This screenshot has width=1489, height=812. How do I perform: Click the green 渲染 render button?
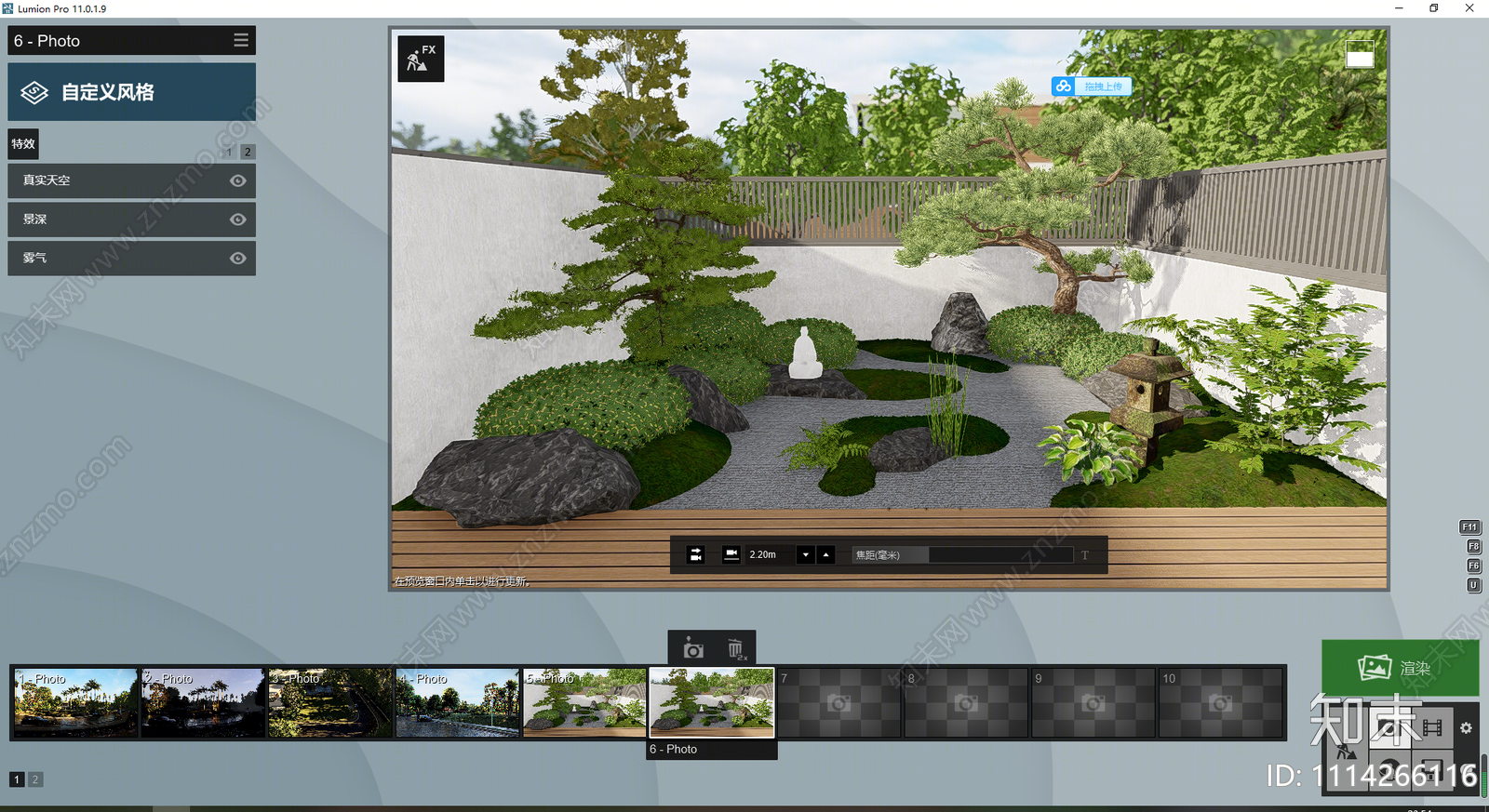[1400, 668]
